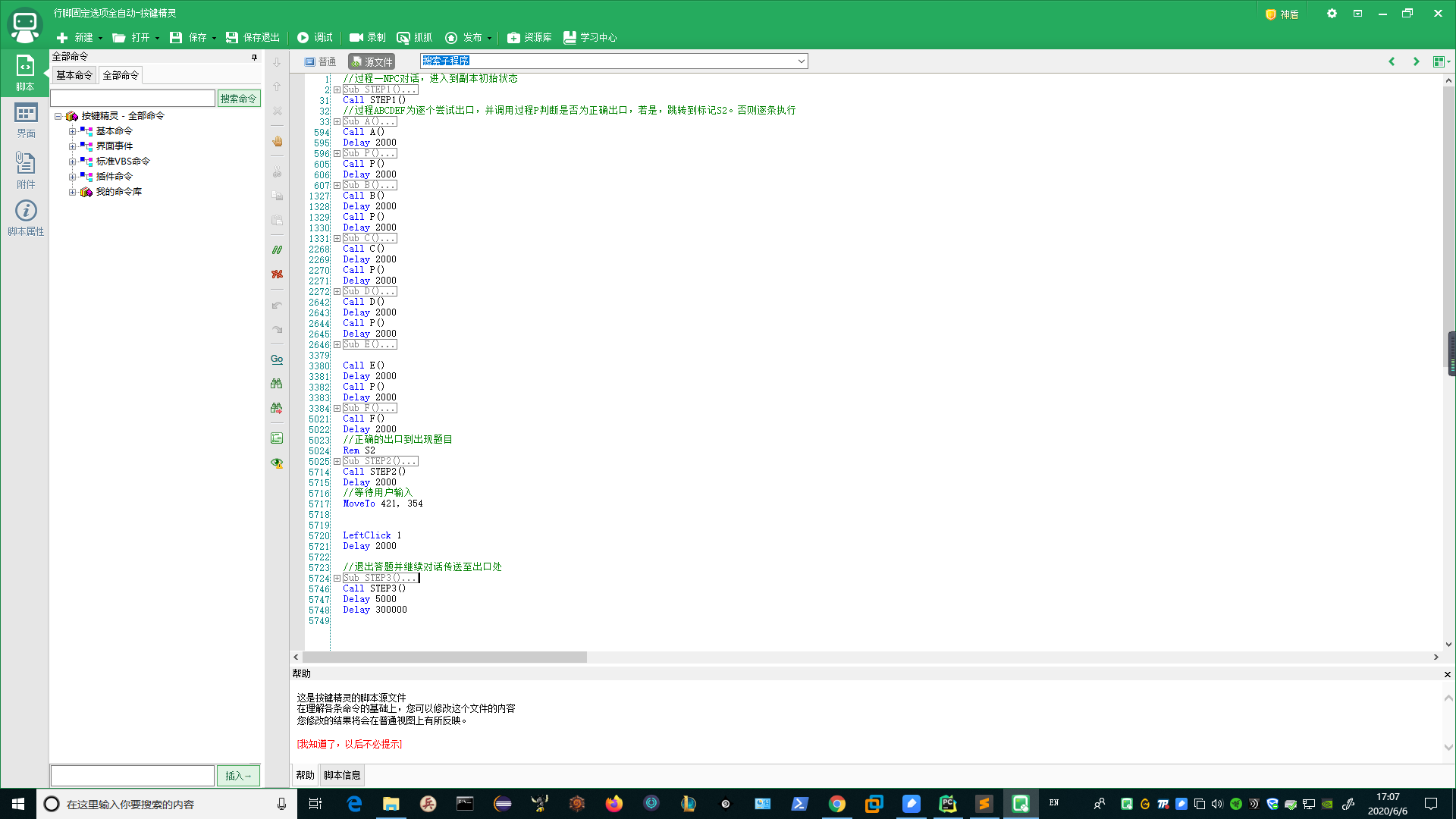Open the 搜索子程序 dropdown list

click(801, 61)
